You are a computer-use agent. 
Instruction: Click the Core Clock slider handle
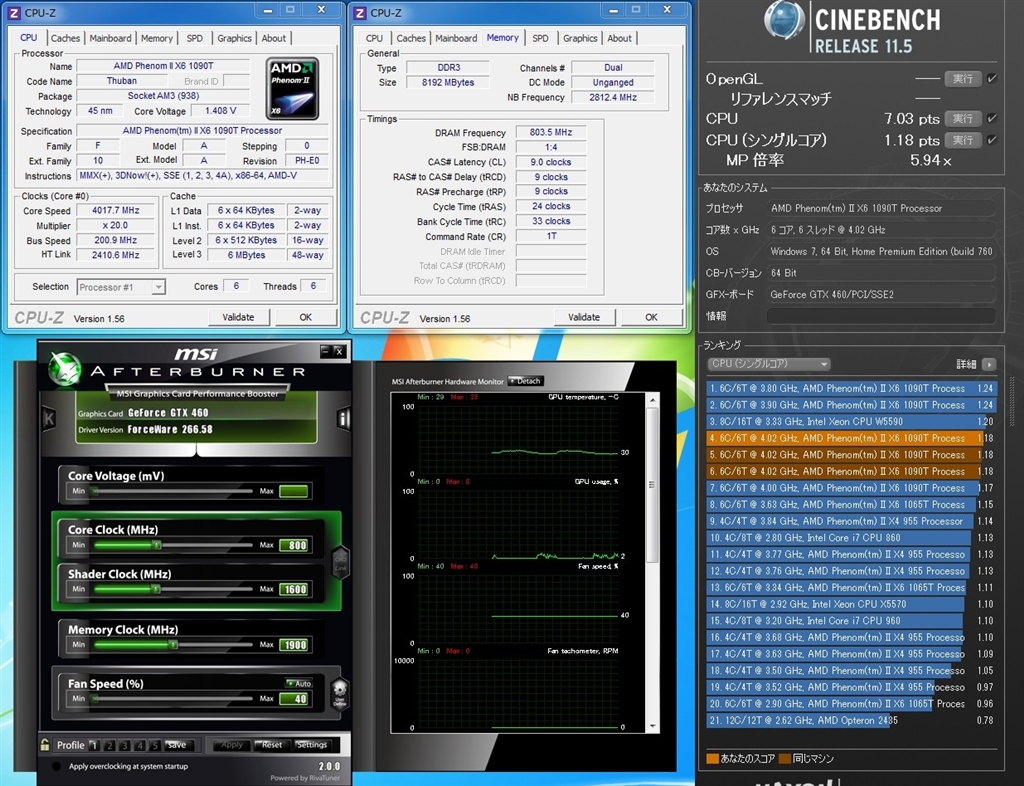(x=157, y=545)
